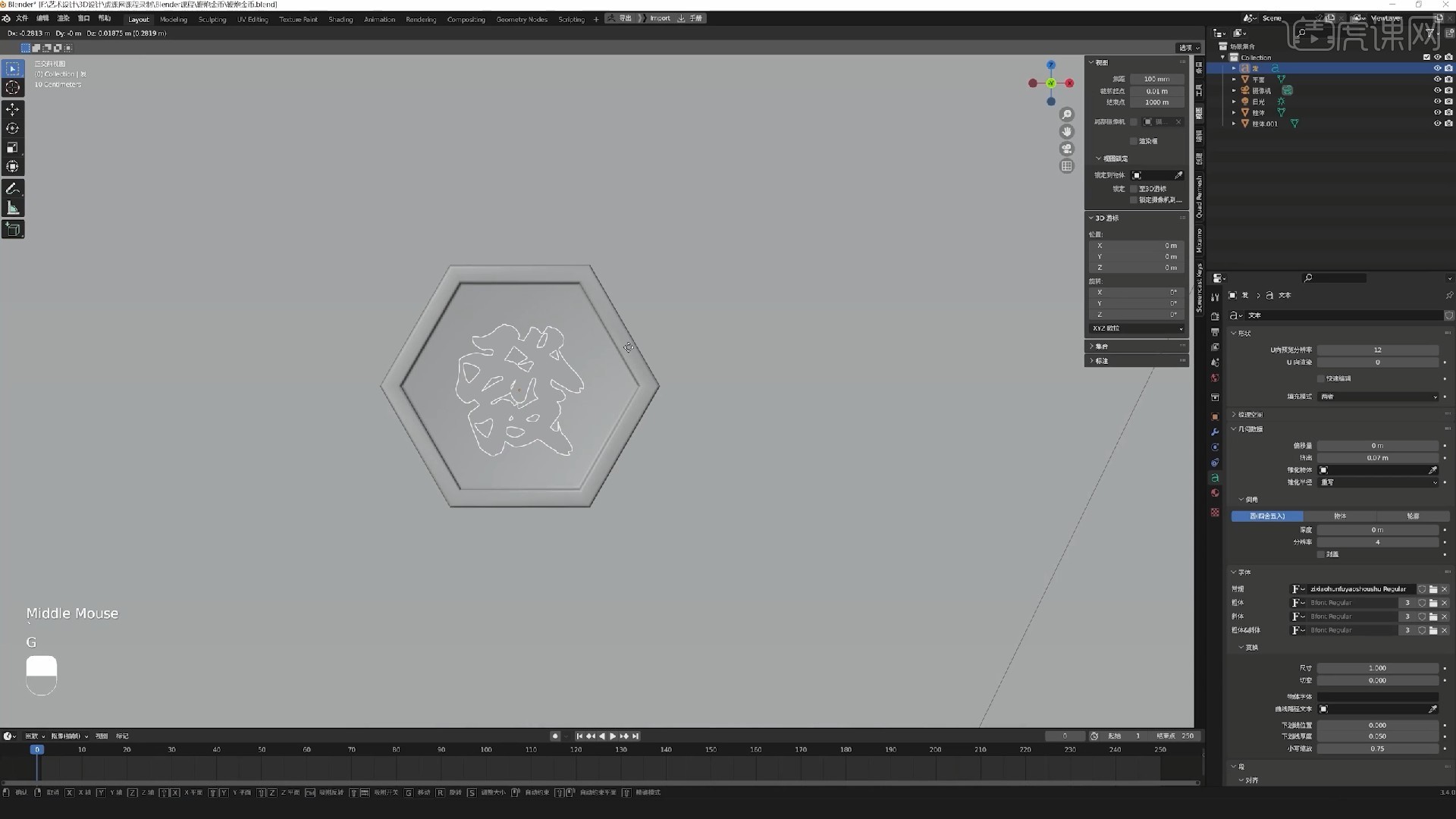Hide the 日光 object via eye icon
This screenshot has width=1456, height=819.
pyautogui.click(x=1437, y=102)
